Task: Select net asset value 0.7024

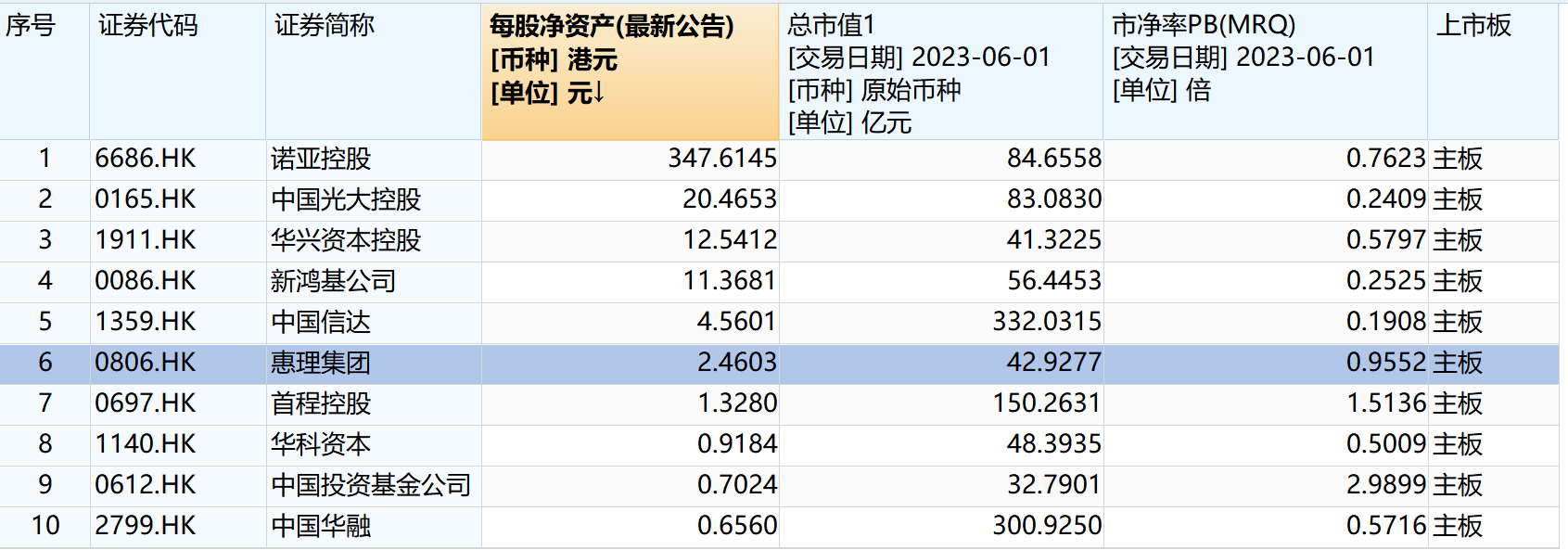Action: point(737,485)
